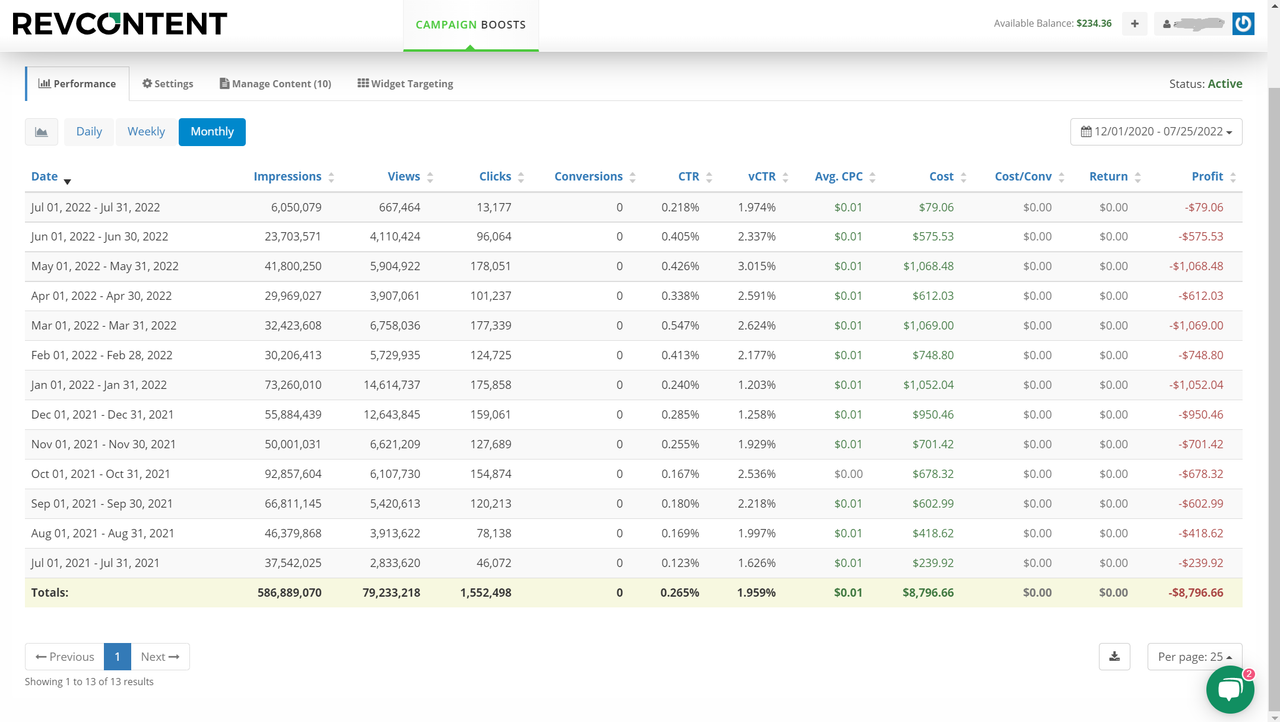
Task: Sort table by Impressions column
Action: [x=294, y=177]
